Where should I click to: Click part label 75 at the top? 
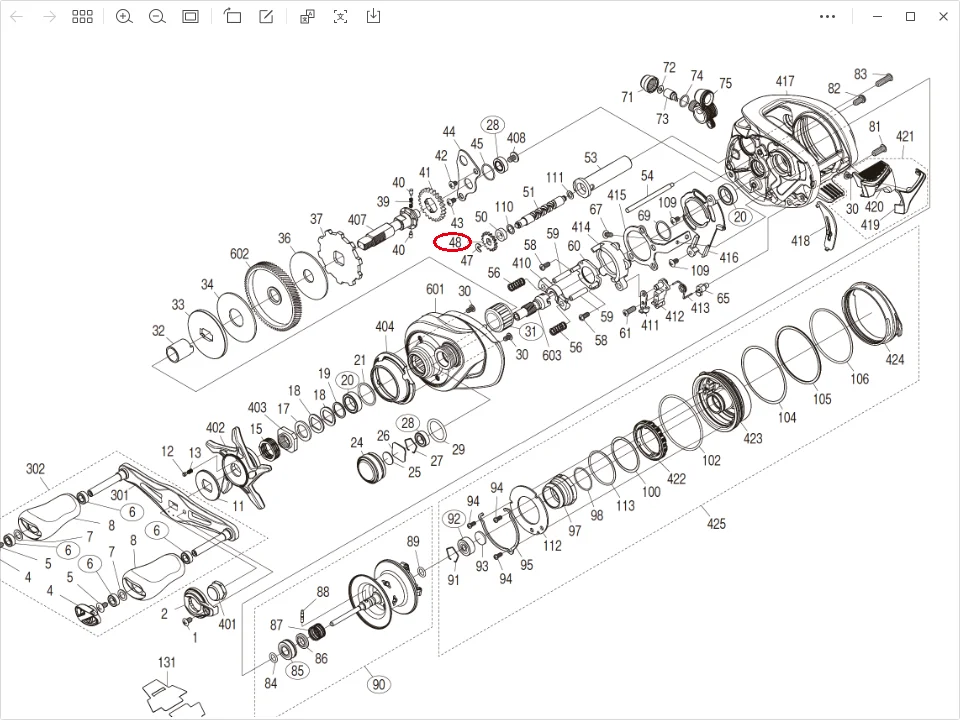(725, 83)
